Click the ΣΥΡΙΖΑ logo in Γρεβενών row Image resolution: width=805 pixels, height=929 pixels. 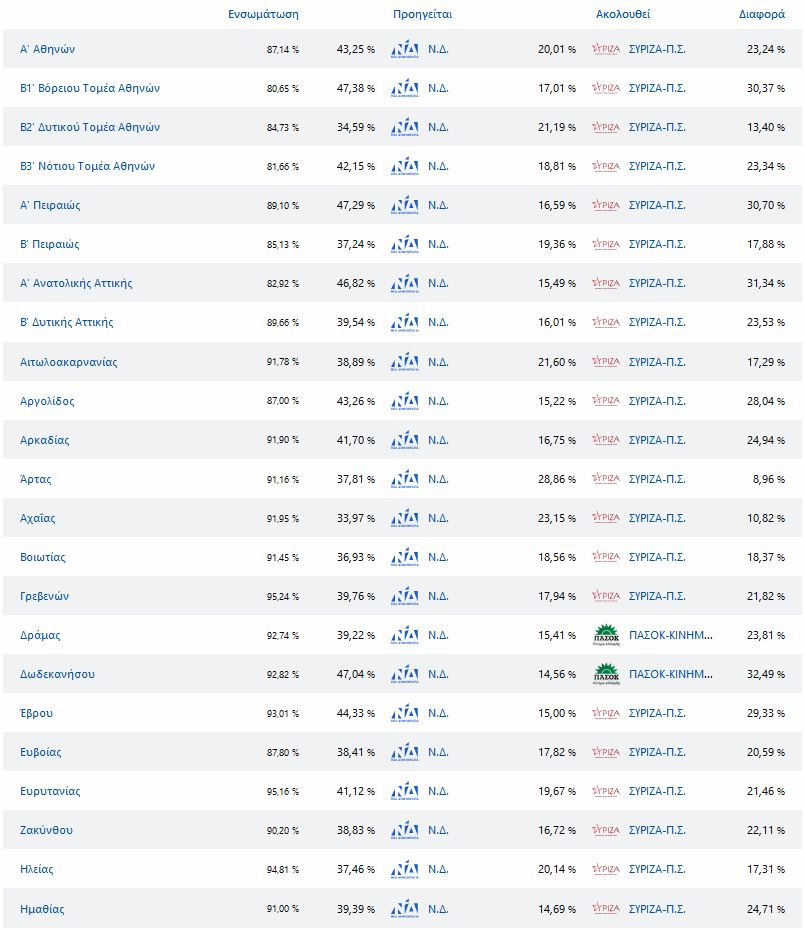point(606,596)
